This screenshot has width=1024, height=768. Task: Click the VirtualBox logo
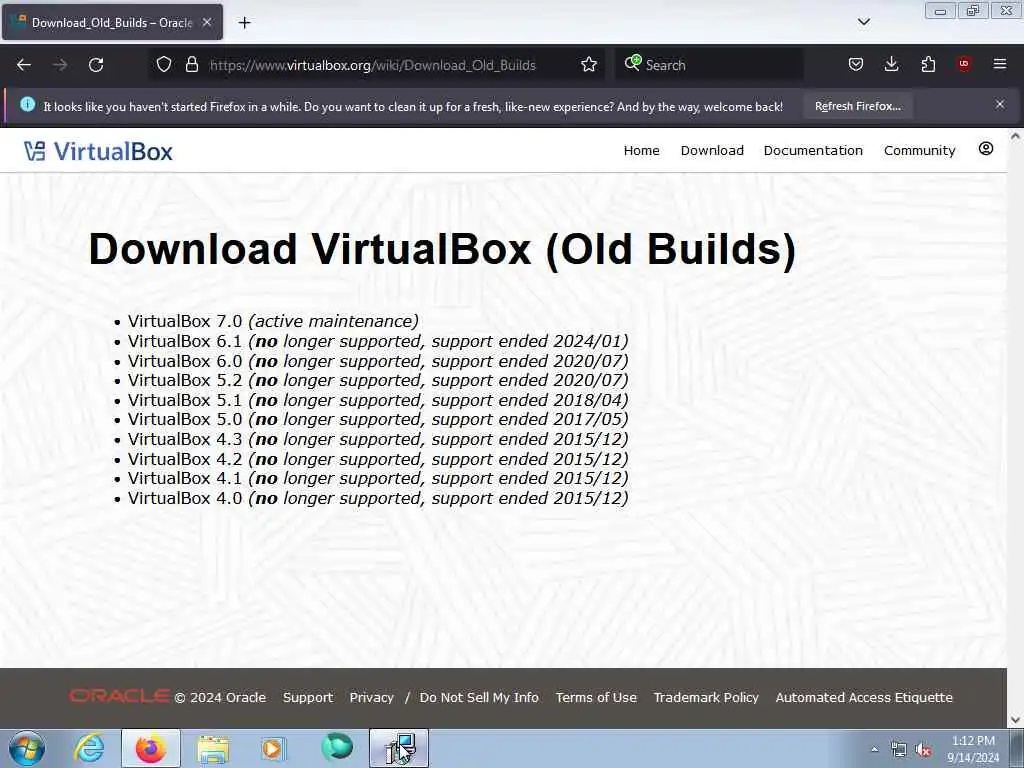[99, 152]
